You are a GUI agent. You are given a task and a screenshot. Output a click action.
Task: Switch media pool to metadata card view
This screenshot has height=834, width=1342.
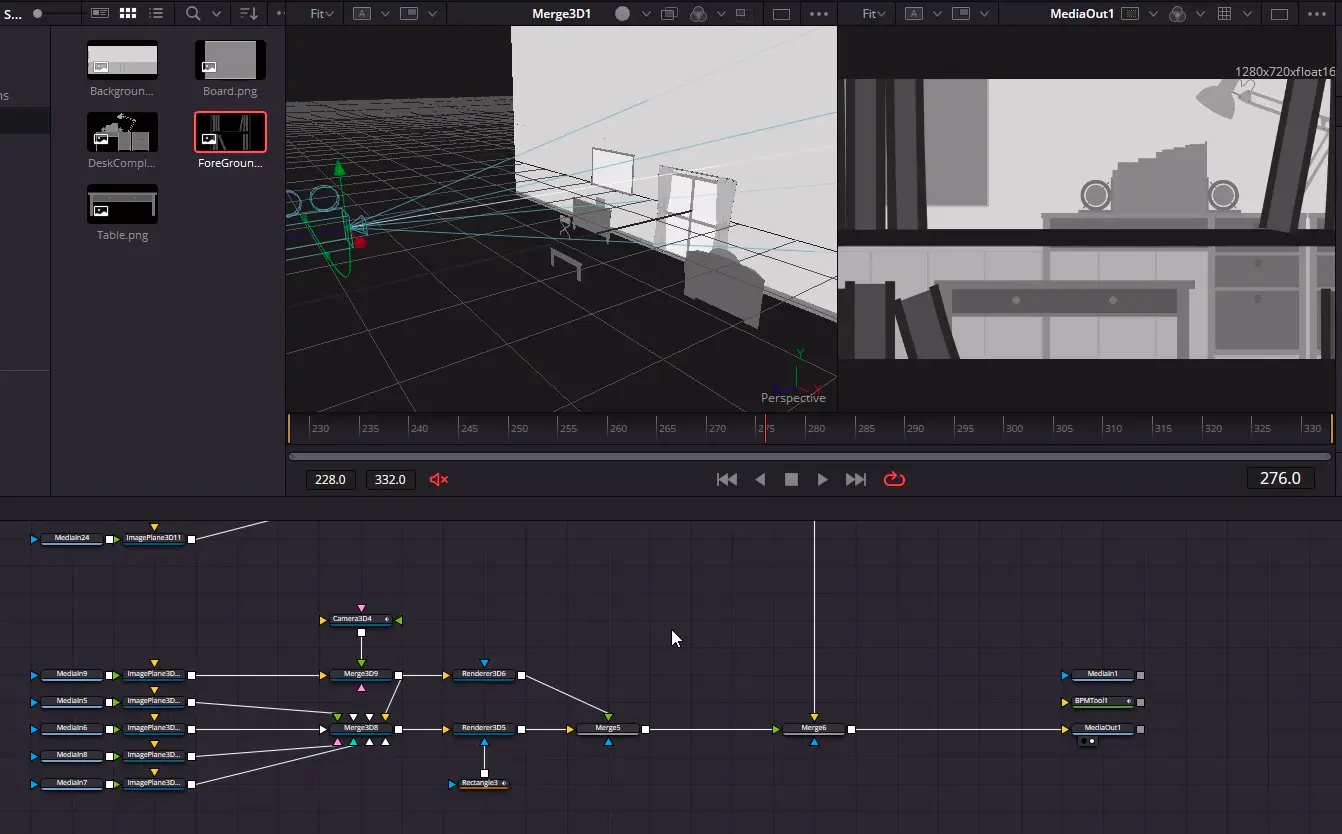click(x=100, y=14)
